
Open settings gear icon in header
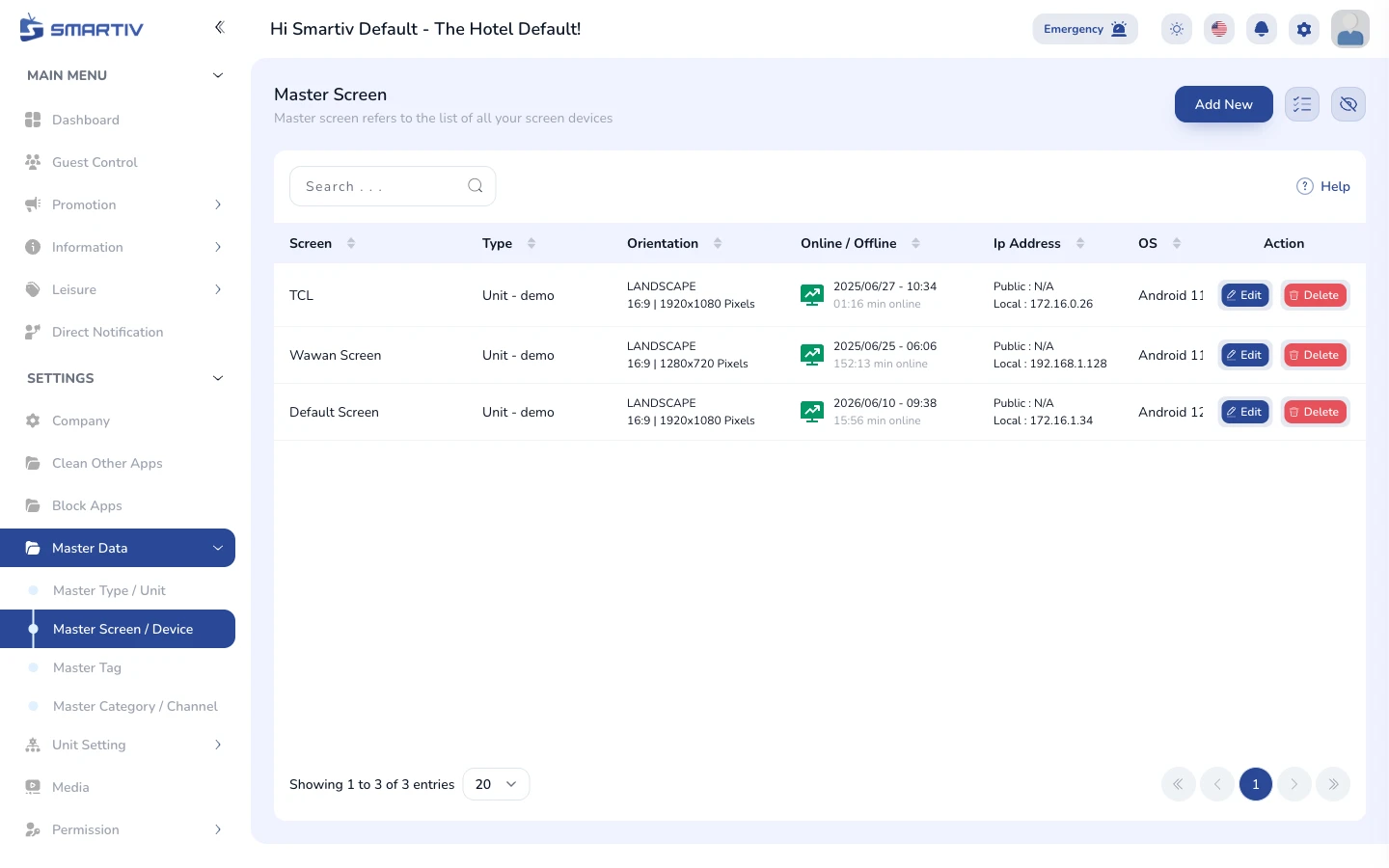[1304, 29]
